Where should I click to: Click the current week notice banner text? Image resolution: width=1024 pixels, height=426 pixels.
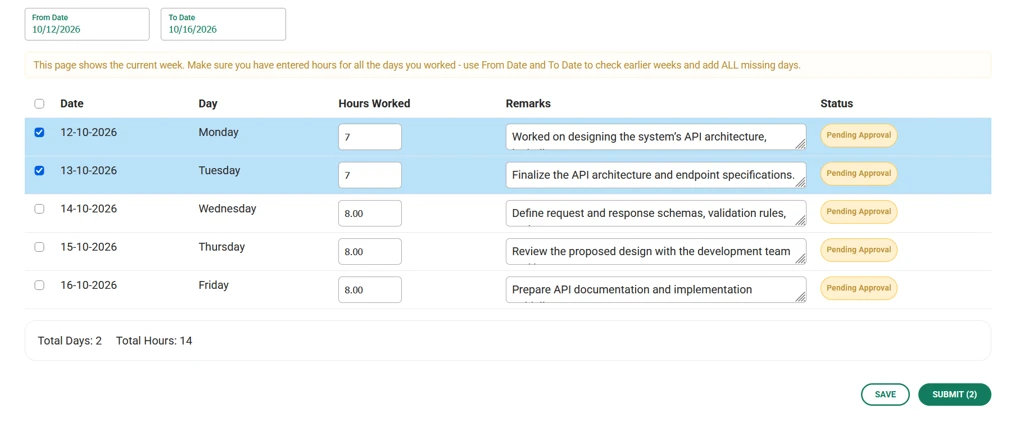pos(417,65)
